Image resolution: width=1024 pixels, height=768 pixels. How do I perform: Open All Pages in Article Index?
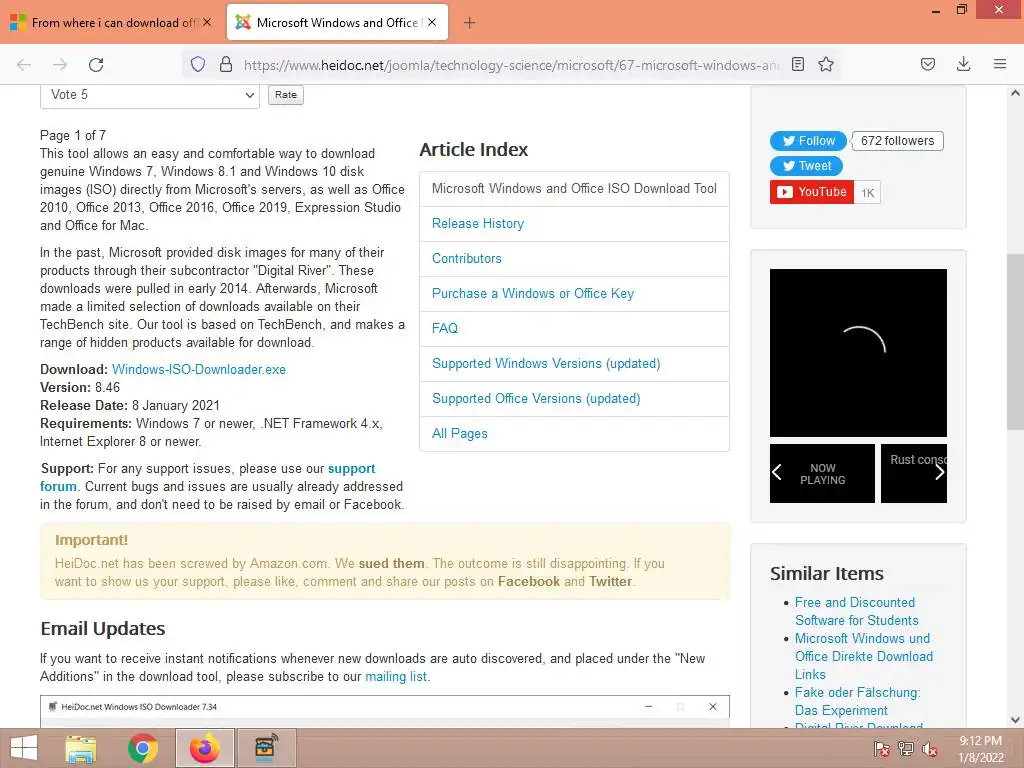[459, 434]
